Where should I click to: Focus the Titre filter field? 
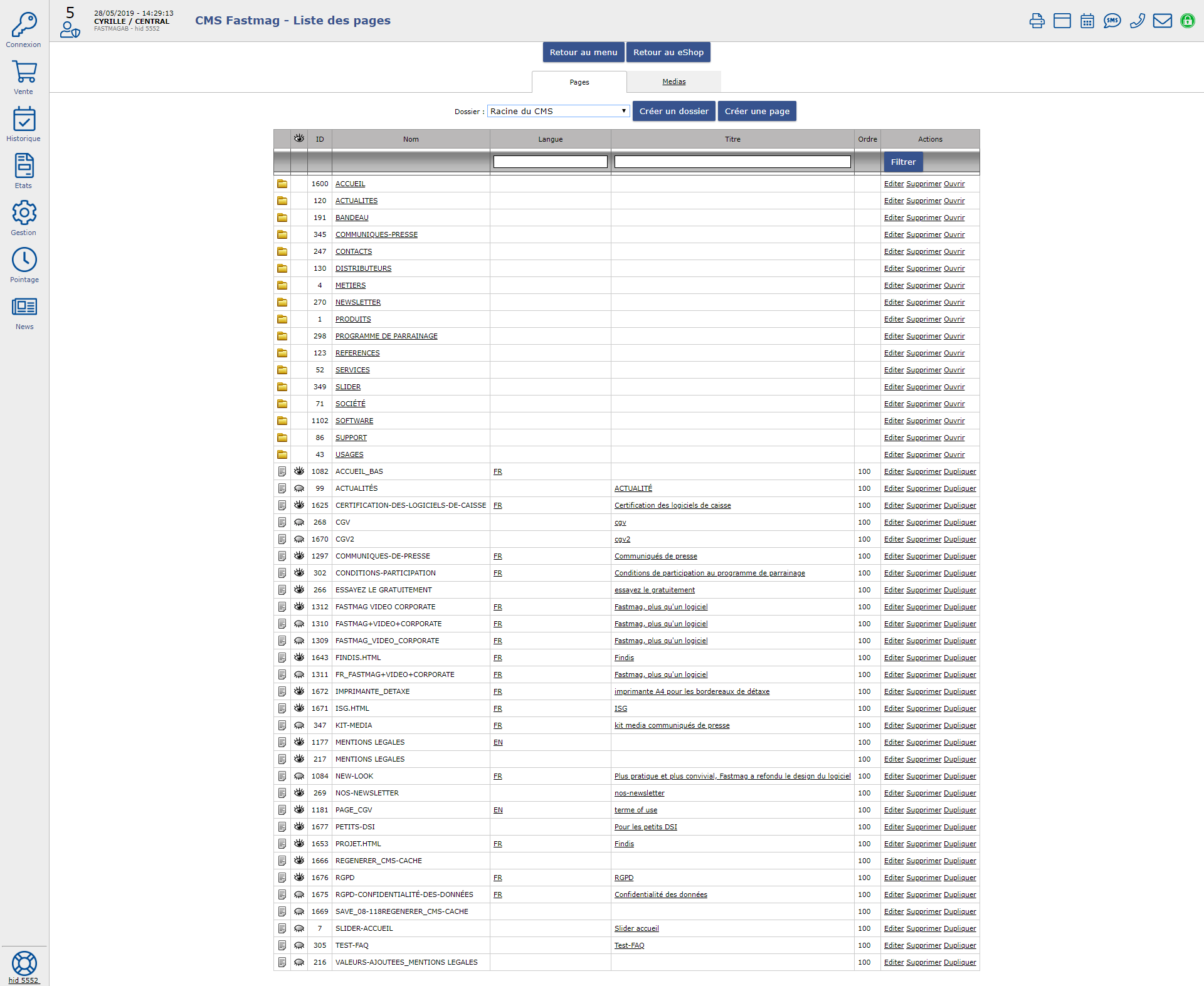coord(732,162)
